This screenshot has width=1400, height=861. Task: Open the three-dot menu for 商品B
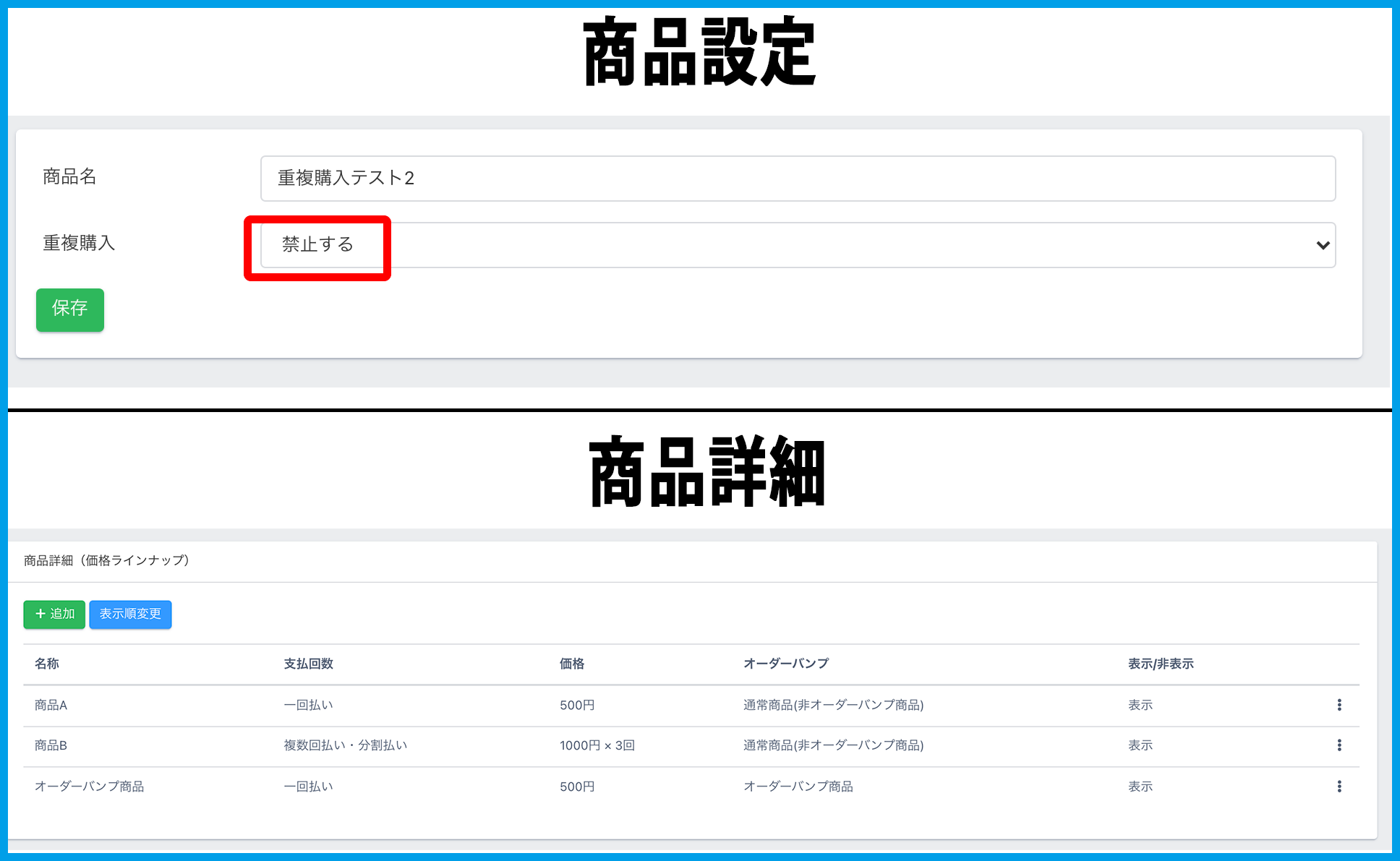(1339, 745)
